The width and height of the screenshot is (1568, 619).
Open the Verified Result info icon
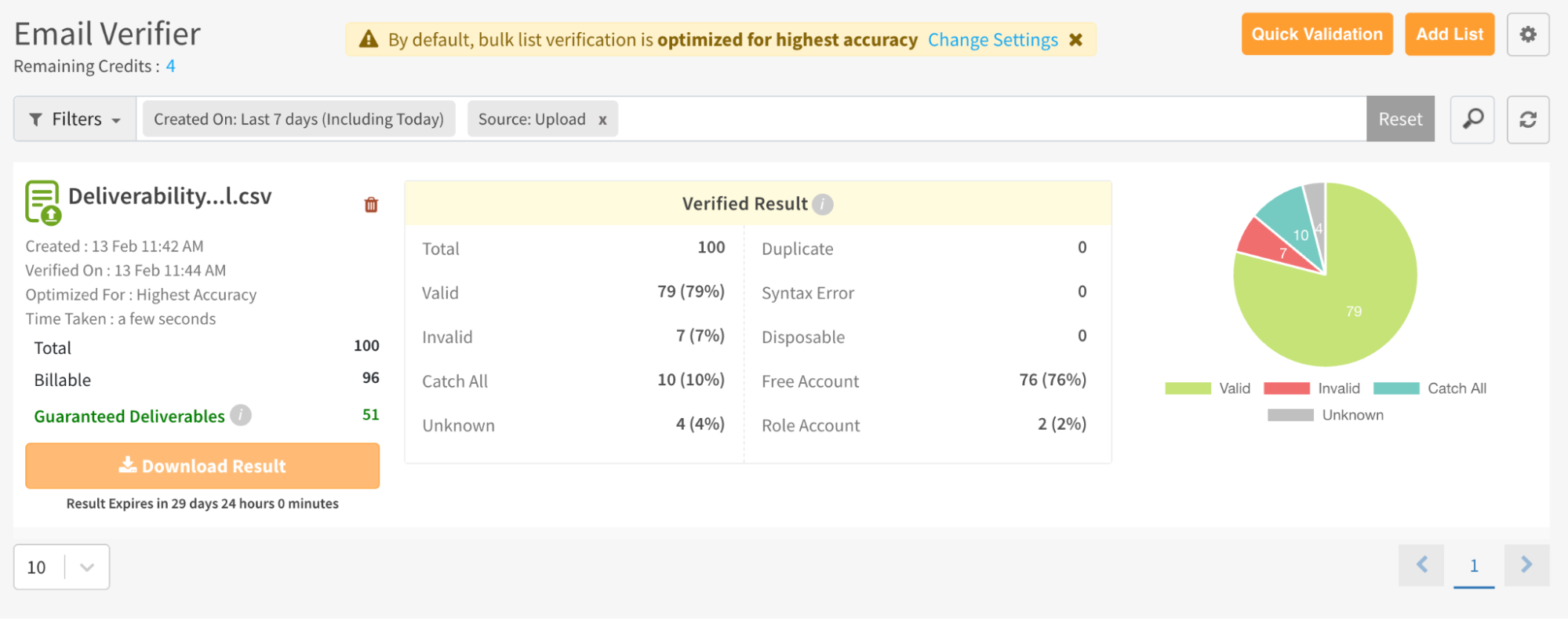822,204
